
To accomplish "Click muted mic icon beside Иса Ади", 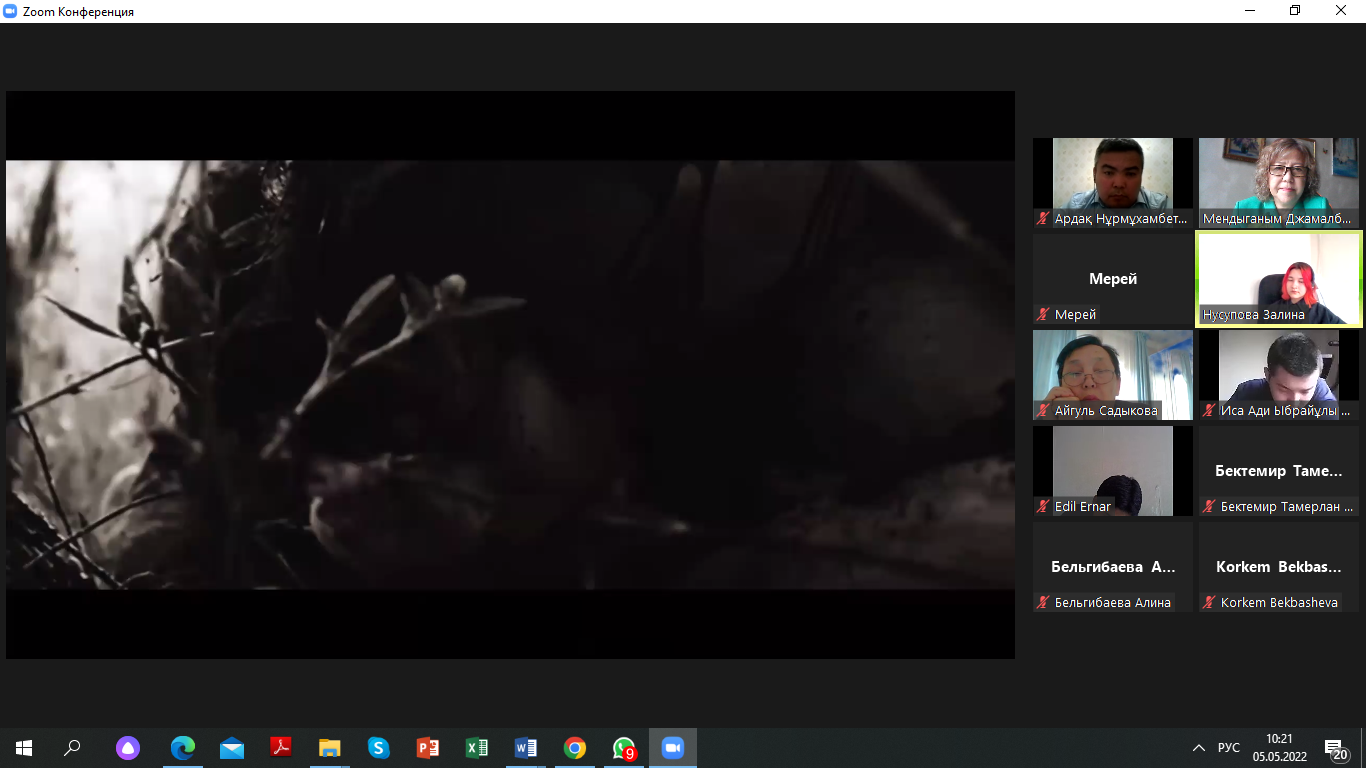I will pos(1210,410).
